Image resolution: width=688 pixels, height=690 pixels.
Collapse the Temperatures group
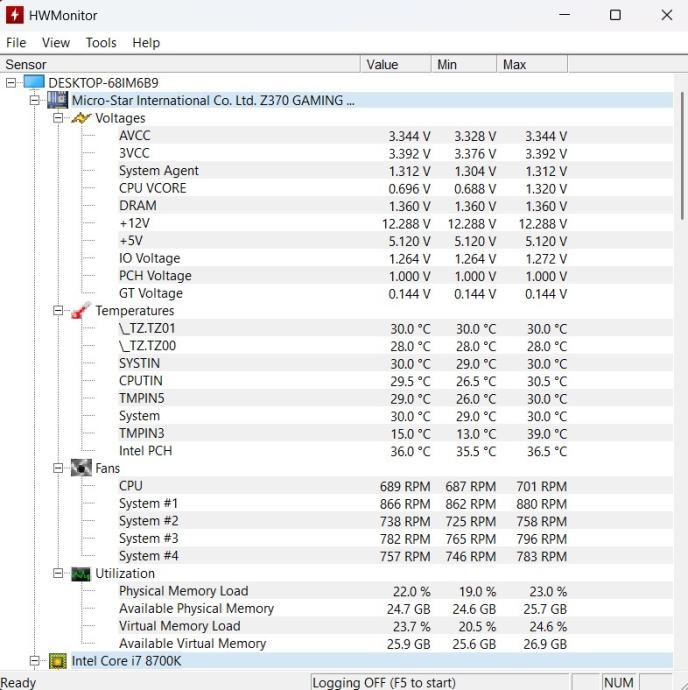58,311
